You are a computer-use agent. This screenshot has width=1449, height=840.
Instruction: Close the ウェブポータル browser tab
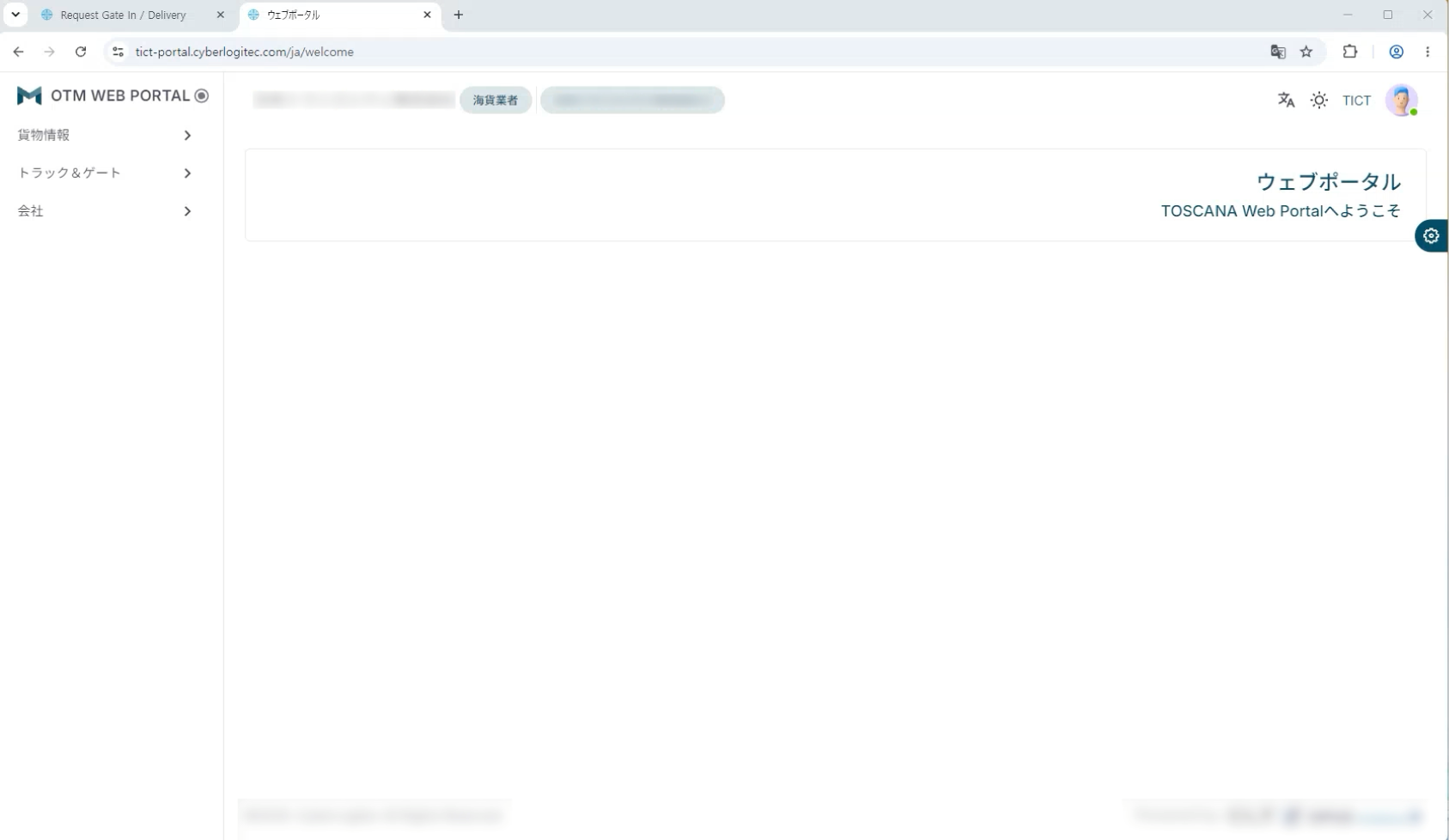point(427,15)
